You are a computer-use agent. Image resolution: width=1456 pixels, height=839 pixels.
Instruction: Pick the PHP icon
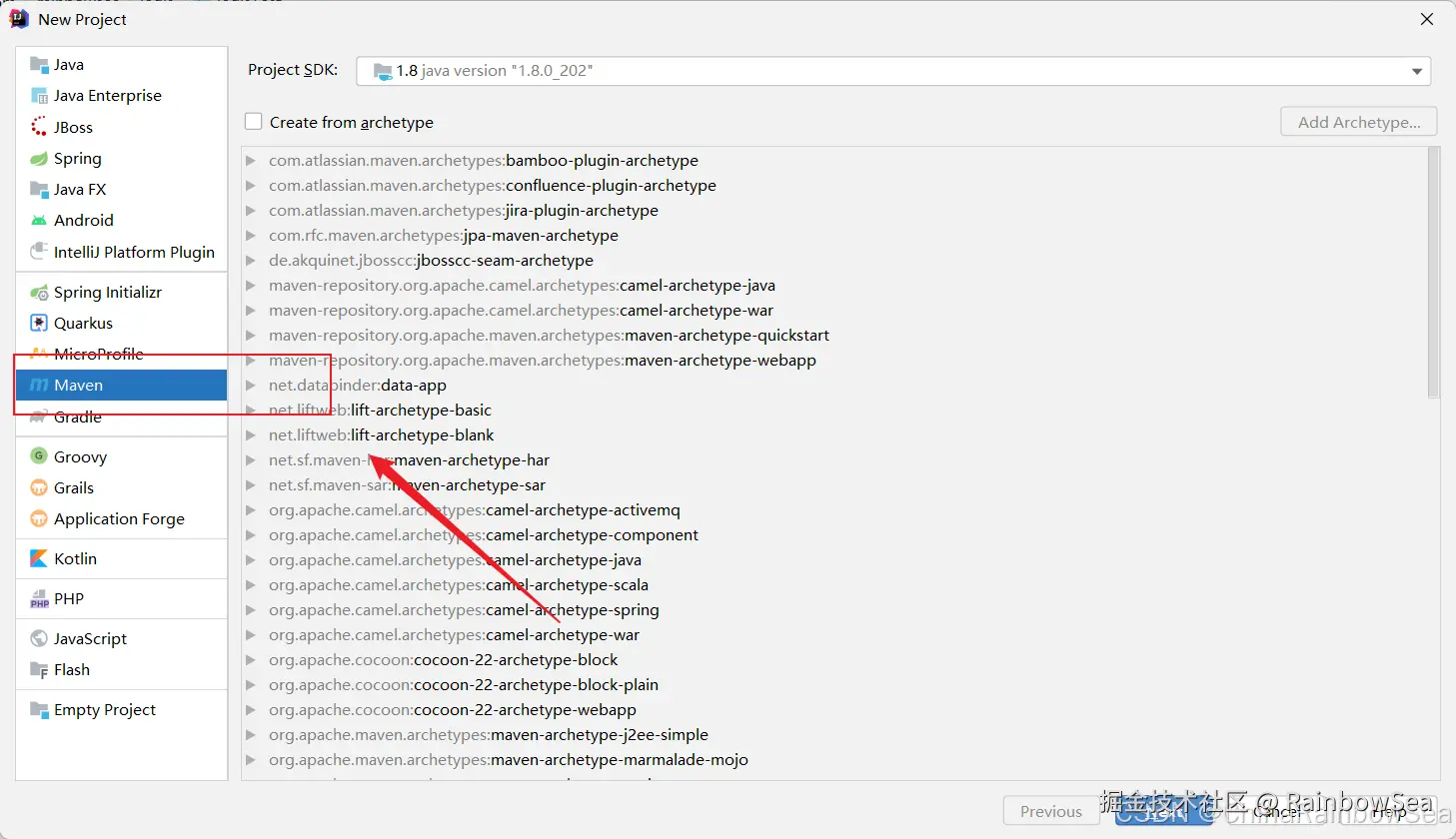tap(39, 599)
